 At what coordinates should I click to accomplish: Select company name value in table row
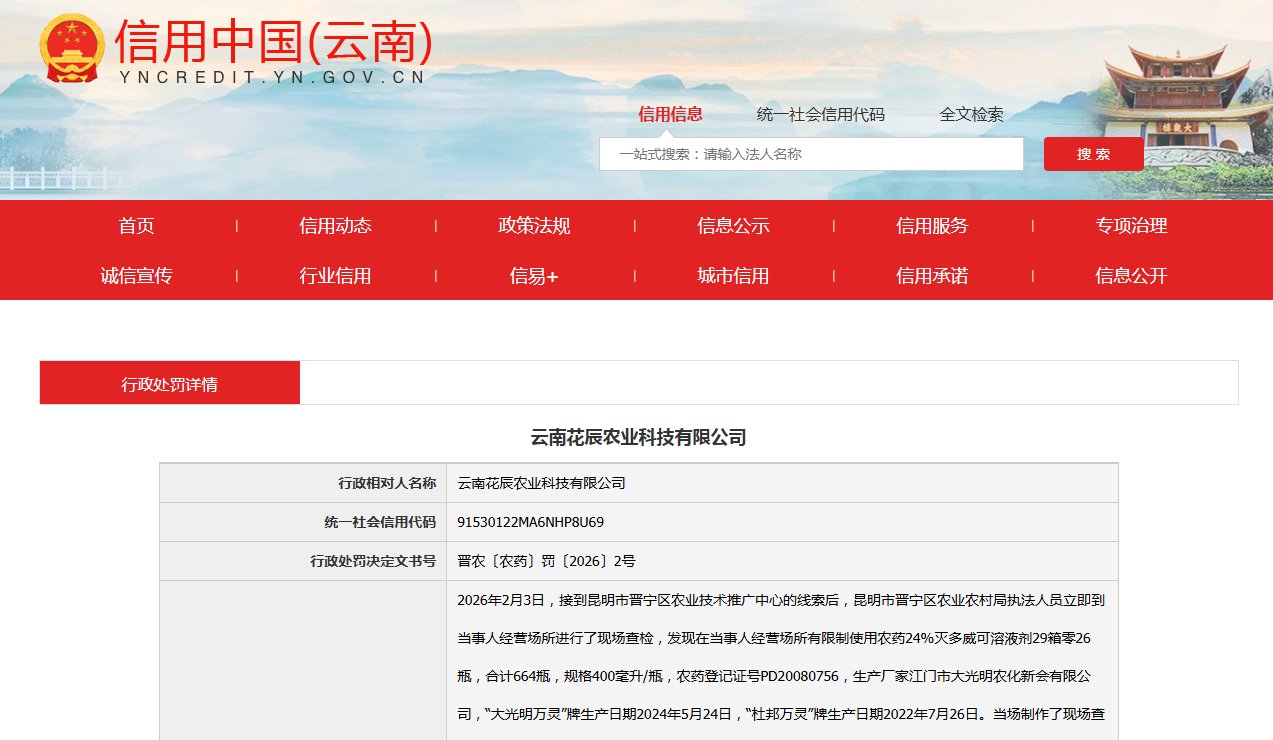(541, 483)
